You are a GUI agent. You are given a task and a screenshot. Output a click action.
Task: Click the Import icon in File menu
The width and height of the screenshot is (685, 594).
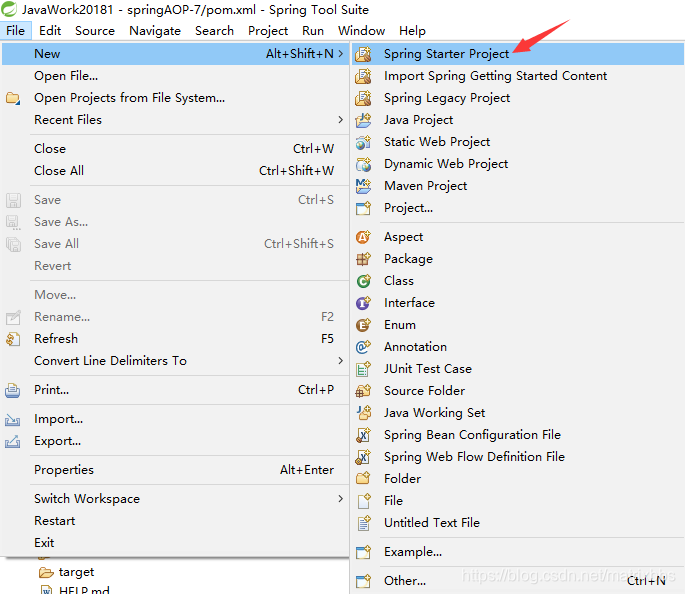point(13,419)
